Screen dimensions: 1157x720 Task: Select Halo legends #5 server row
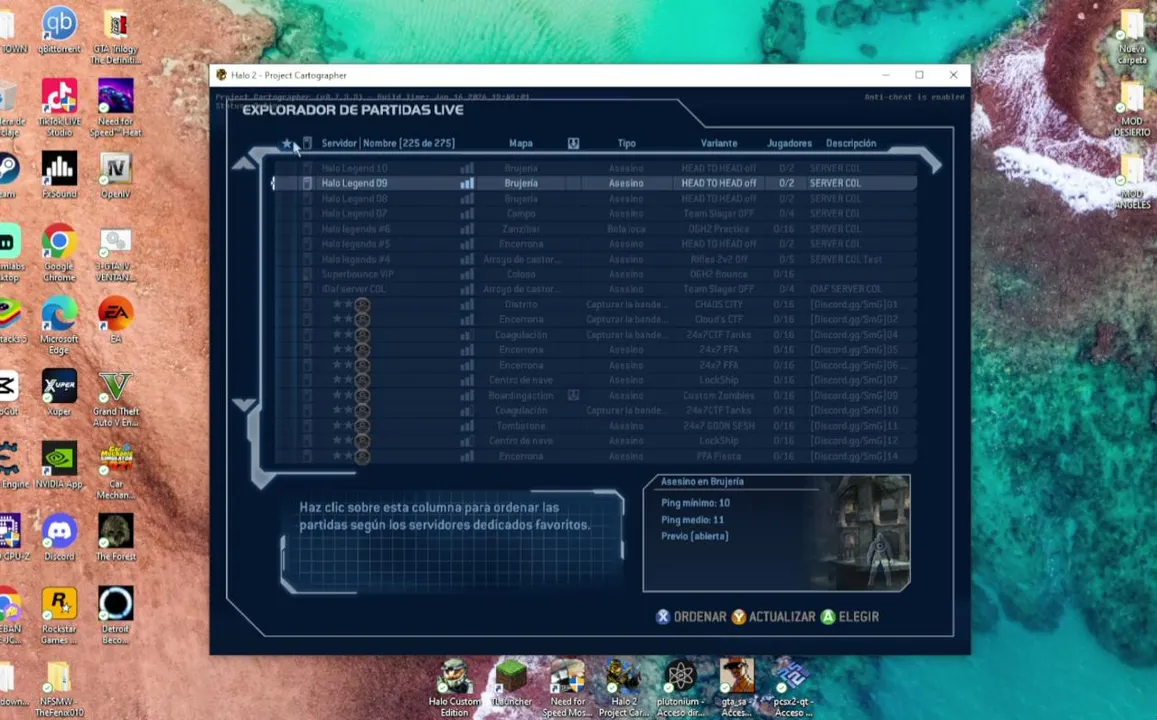point(595,243)
